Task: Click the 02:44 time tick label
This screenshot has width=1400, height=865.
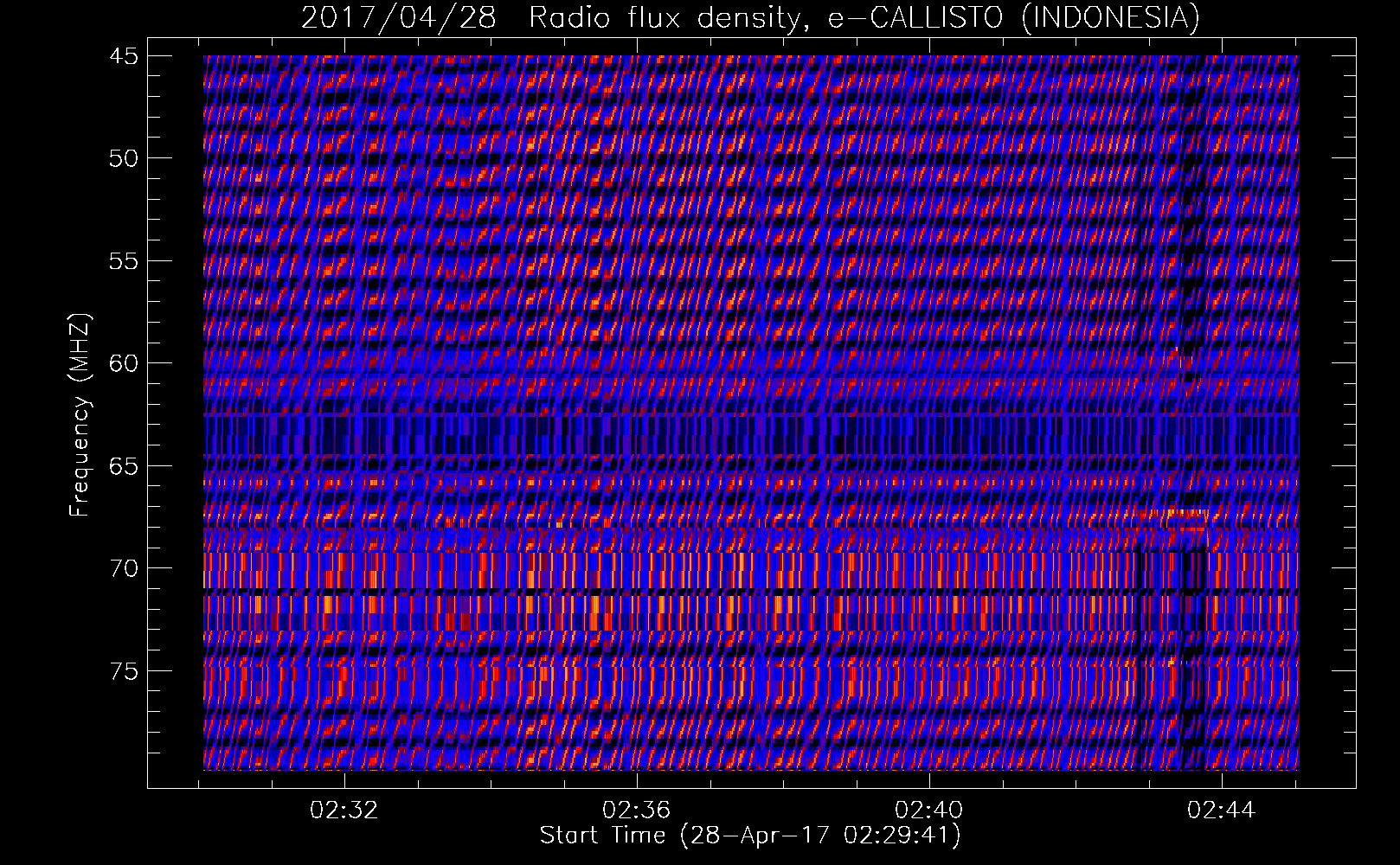Action: pos(1222,811)
